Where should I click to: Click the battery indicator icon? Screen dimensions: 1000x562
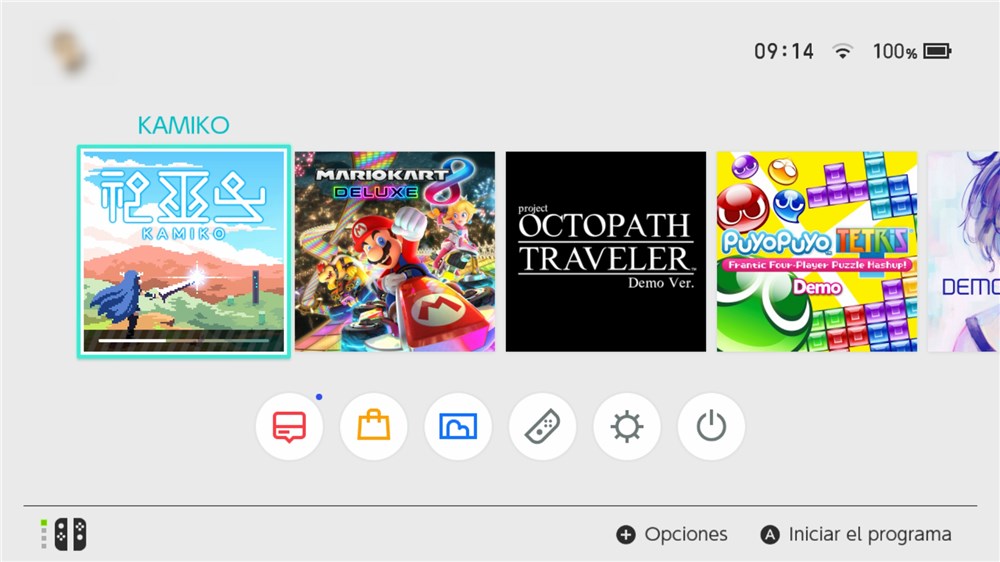[938, 51]
